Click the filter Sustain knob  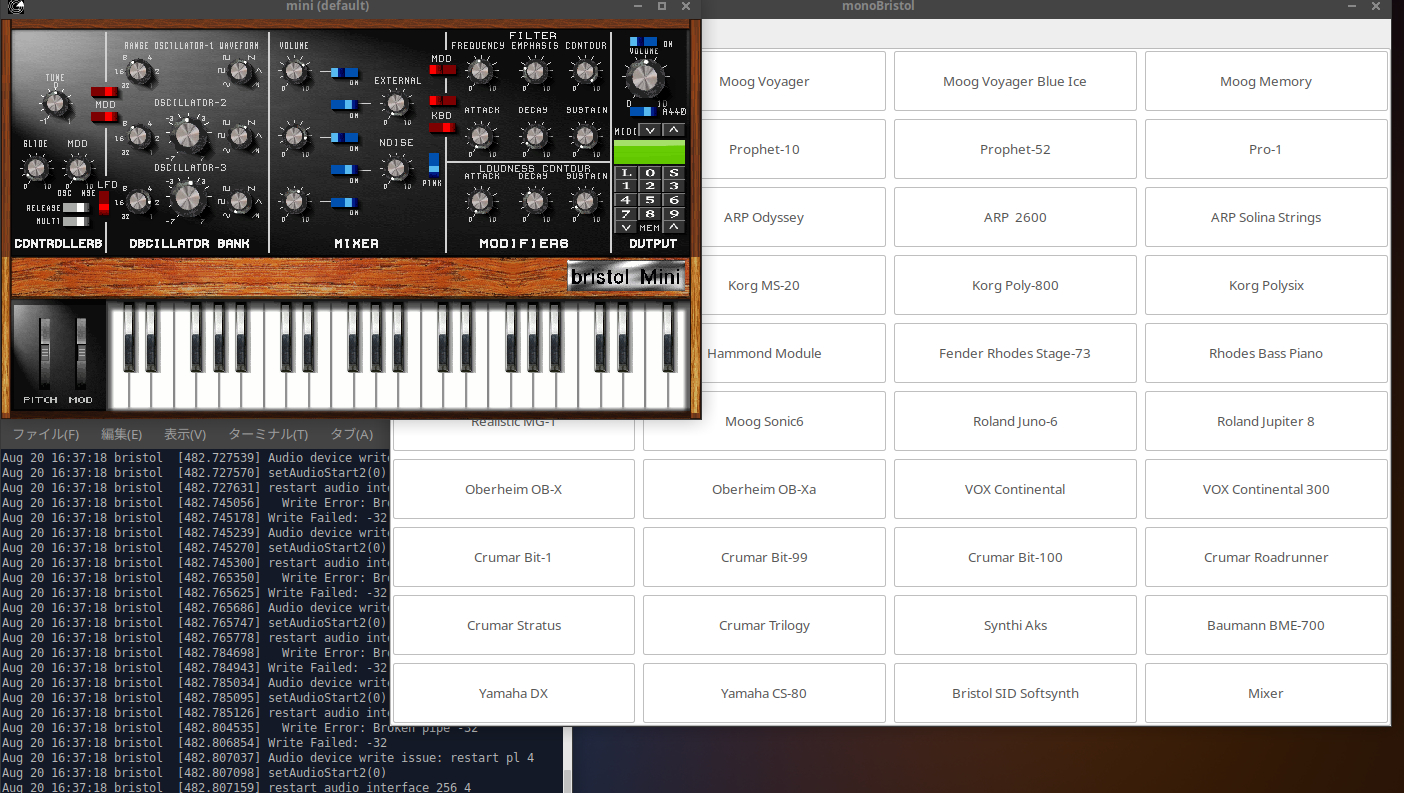pos(586,136)
